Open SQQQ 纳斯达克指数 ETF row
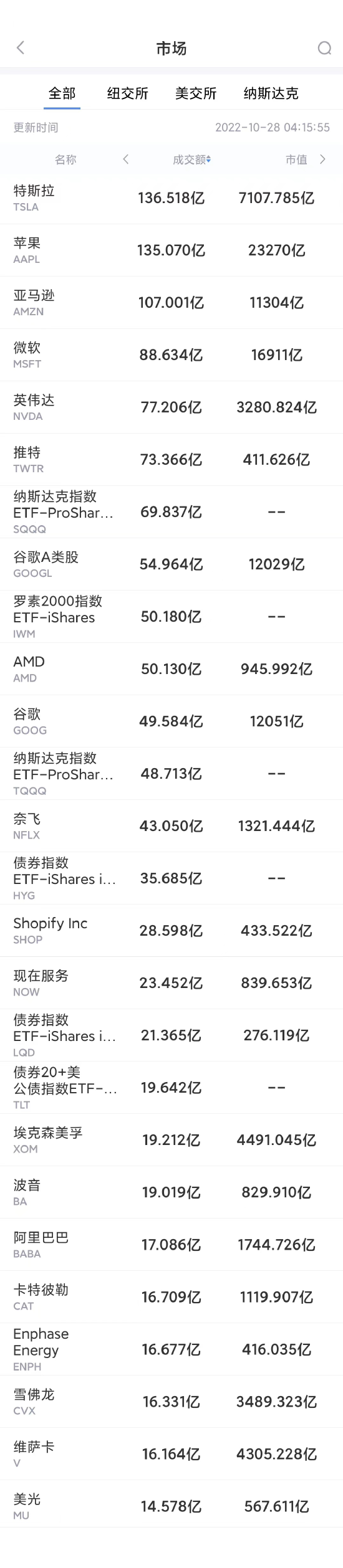Image resolution: width=343 pixels, height=1568 pixels. 171,512
